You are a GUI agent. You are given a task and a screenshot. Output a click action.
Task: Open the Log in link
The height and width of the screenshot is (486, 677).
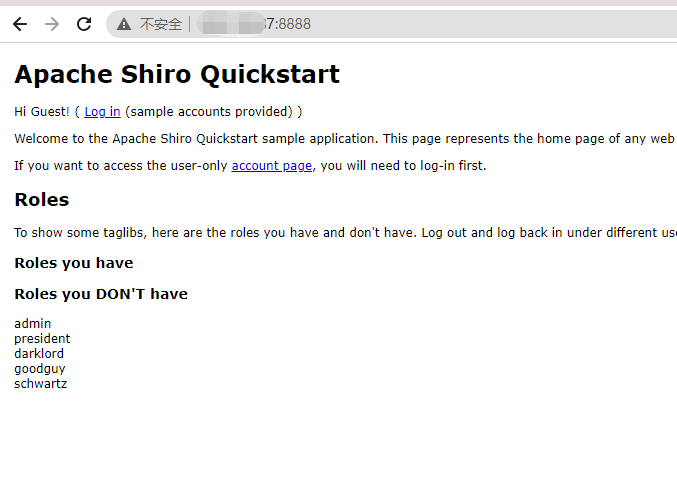[102, 112]
